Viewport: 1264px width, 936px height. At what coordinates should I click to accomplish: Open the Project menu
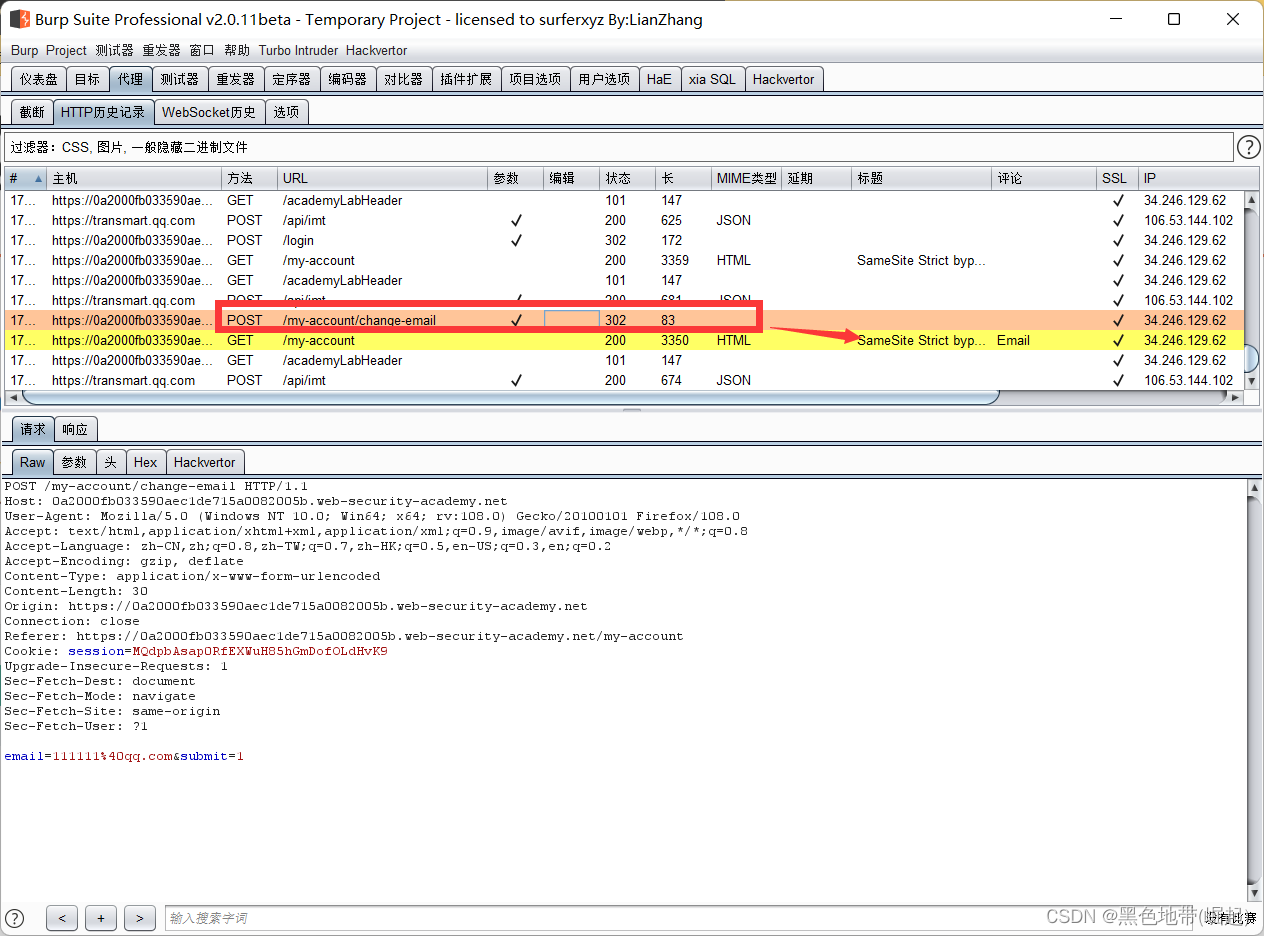click(x=66, y=50)
